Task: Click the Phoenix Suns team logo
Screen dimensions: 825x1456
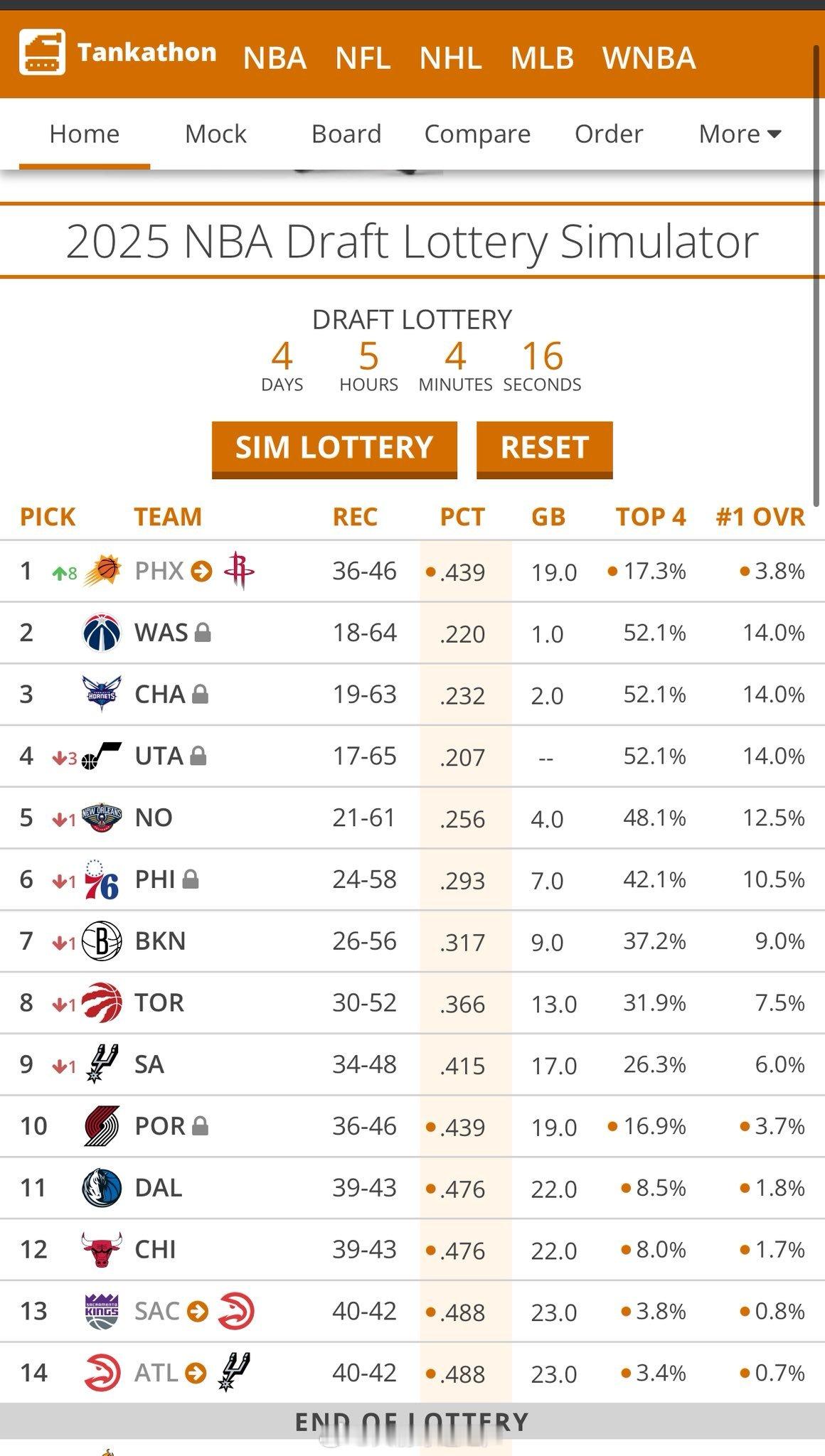Action: 102,571
